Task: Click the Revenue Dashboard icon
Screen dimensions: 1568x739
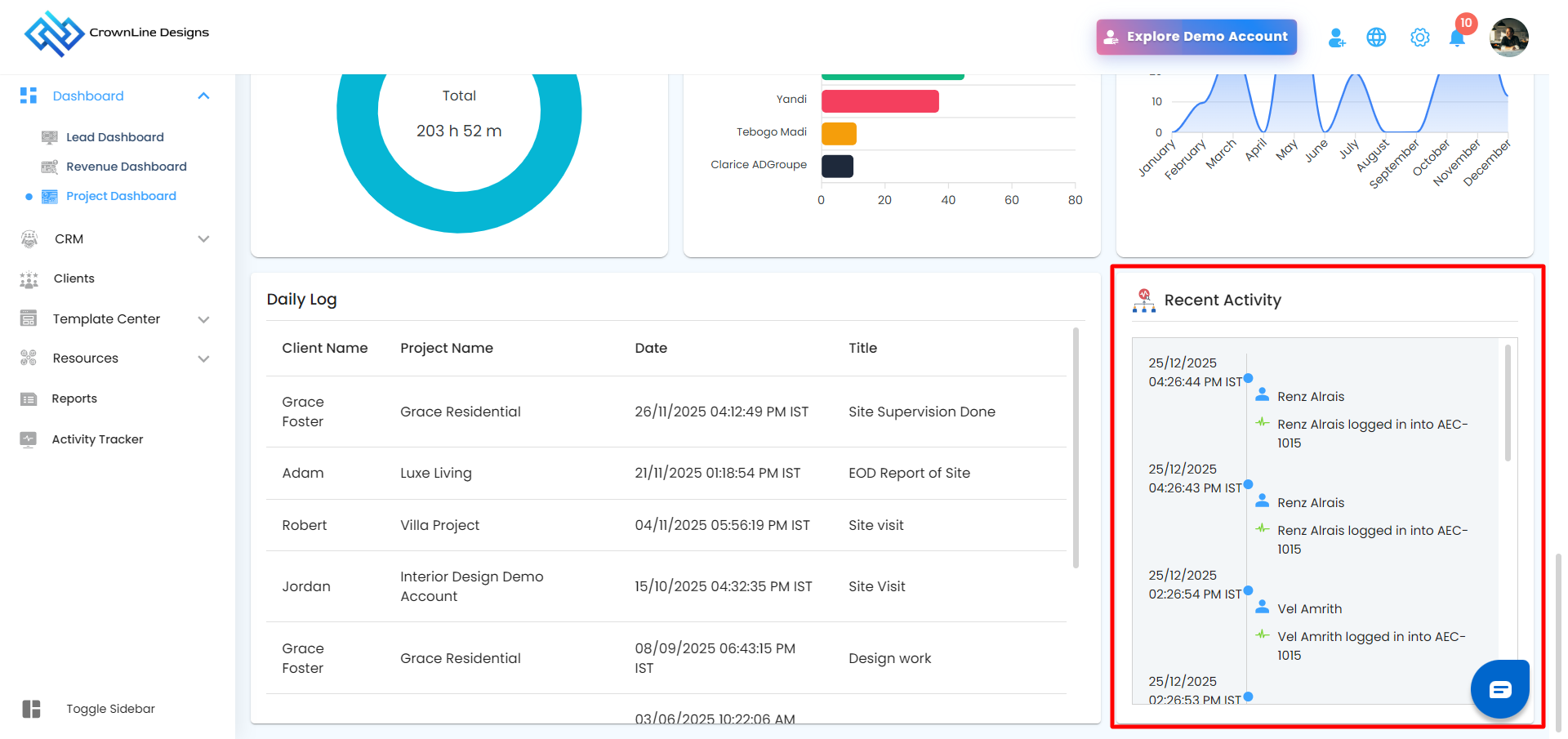Action: coord(50,167)
